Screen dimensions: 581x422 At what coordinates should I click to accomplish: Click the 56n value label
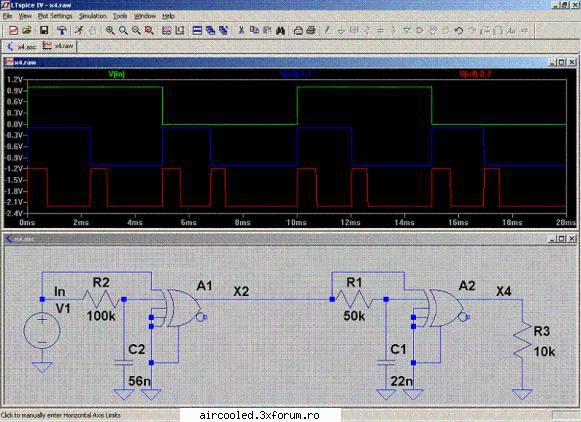(139, 381)
